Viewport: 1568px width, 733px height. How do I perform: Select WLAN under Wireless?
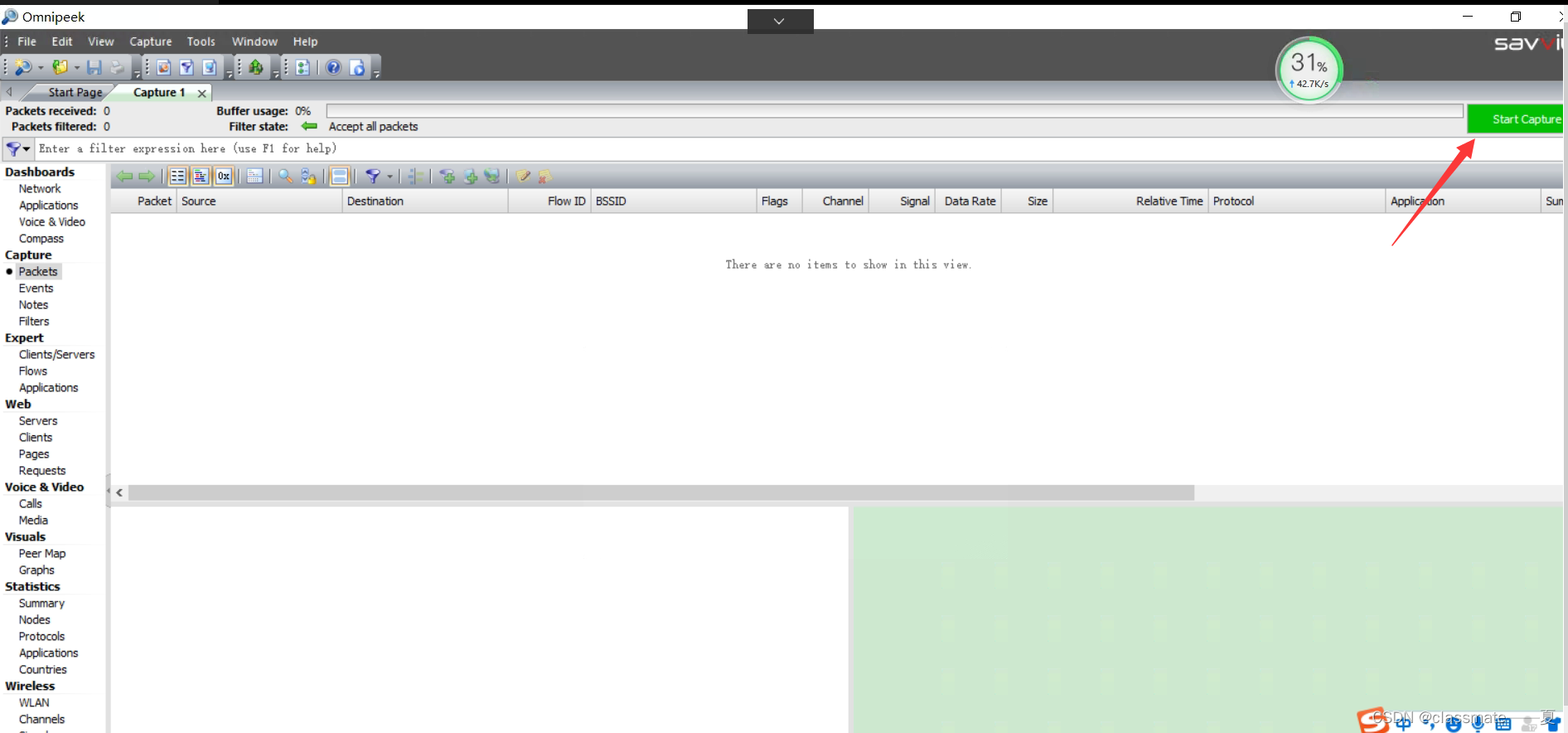34,703
